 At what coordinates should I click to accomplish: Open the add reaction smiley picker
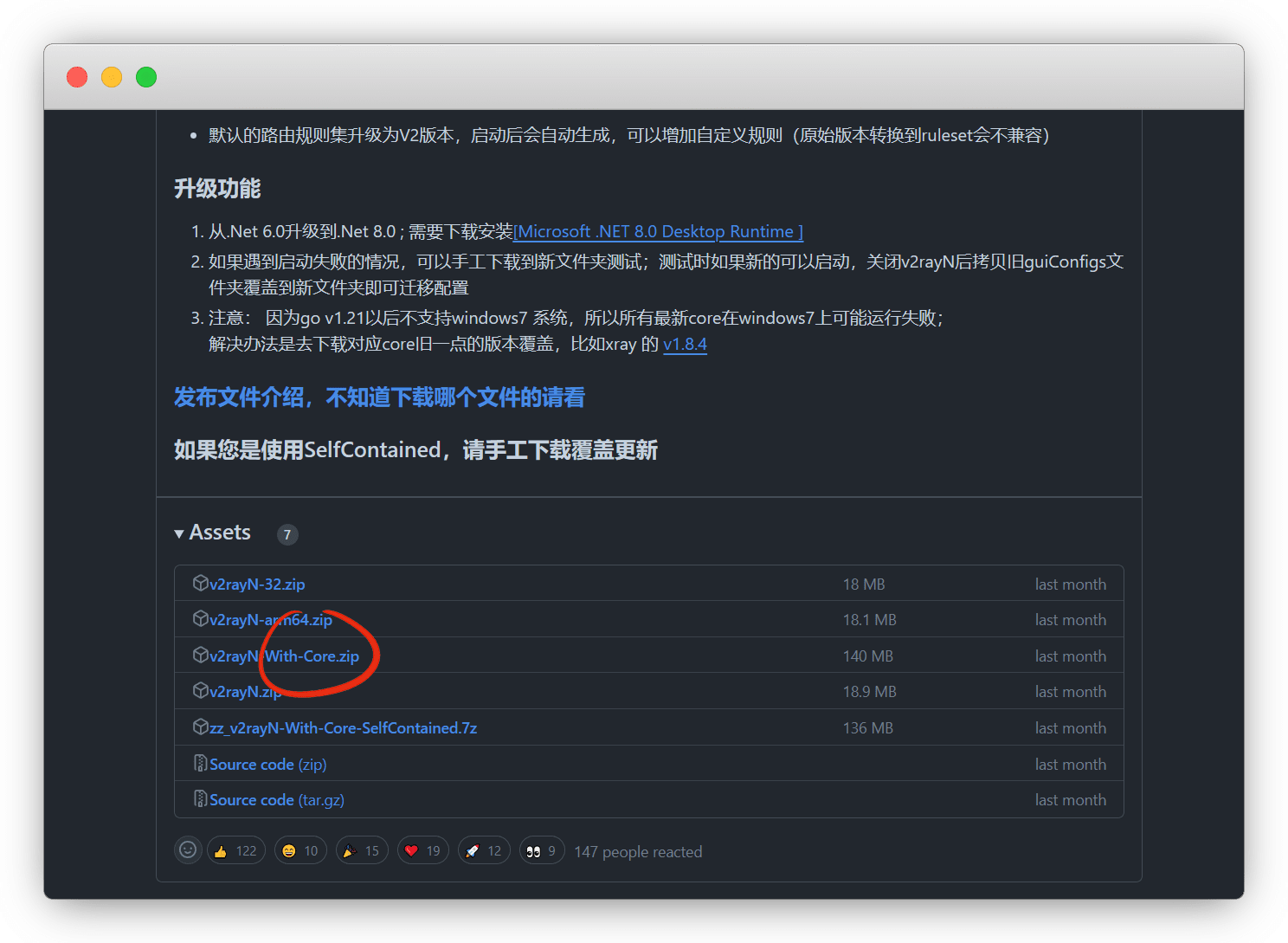tap(188, 850)
